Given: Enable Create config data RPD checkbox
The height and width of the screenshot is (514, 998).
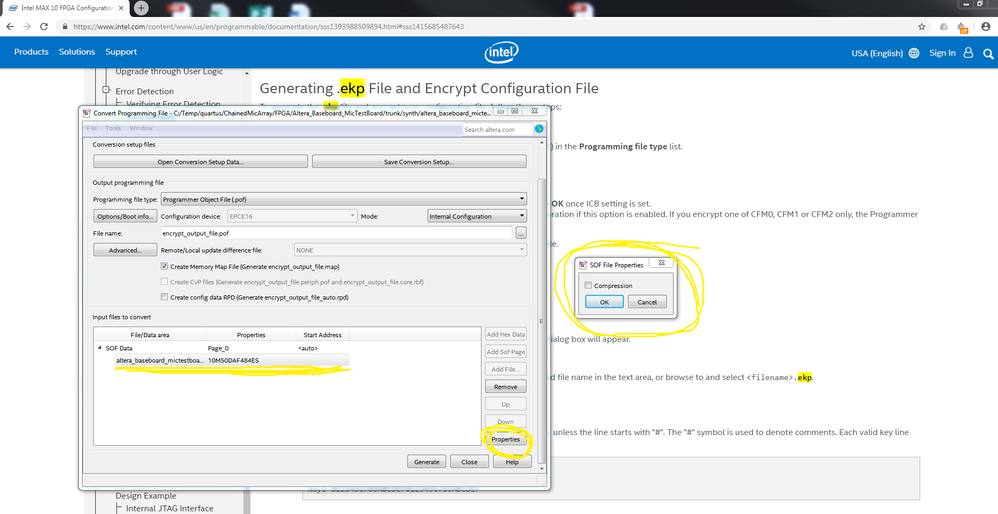Looking at the screenshot, I should click(164, 297).
